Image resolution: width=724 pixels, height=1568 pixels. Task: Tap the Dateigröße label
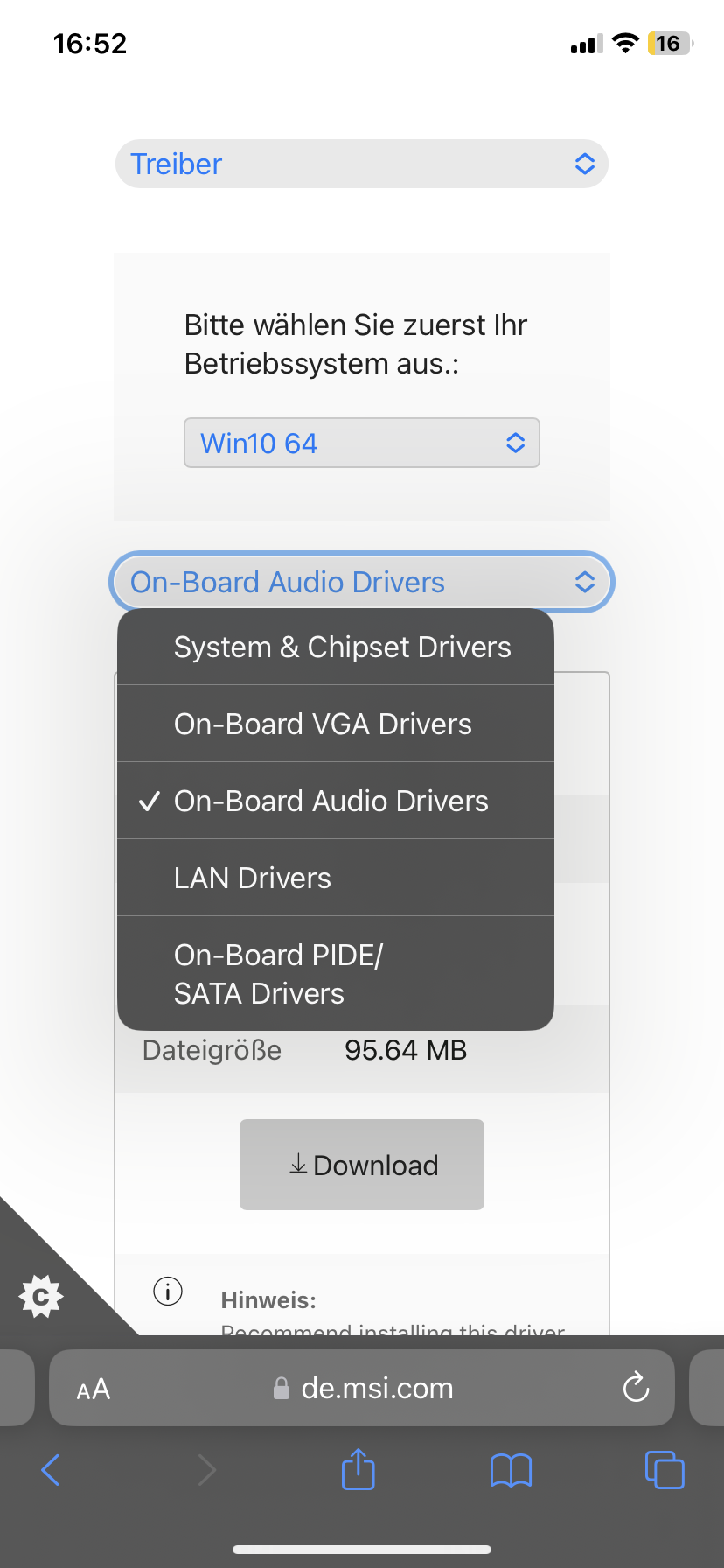pyautogui.click(x=212, y=1050)
